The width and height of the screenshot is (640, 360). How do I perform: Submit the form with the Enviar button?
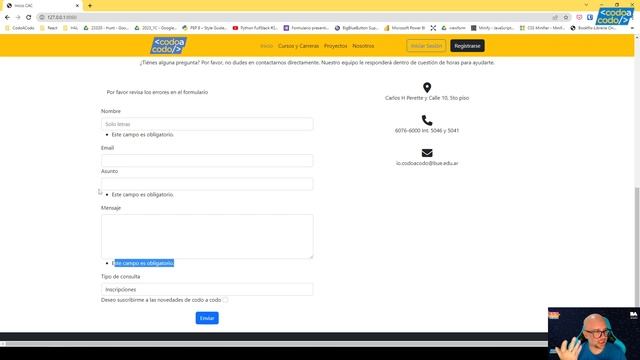pos(207,318)
